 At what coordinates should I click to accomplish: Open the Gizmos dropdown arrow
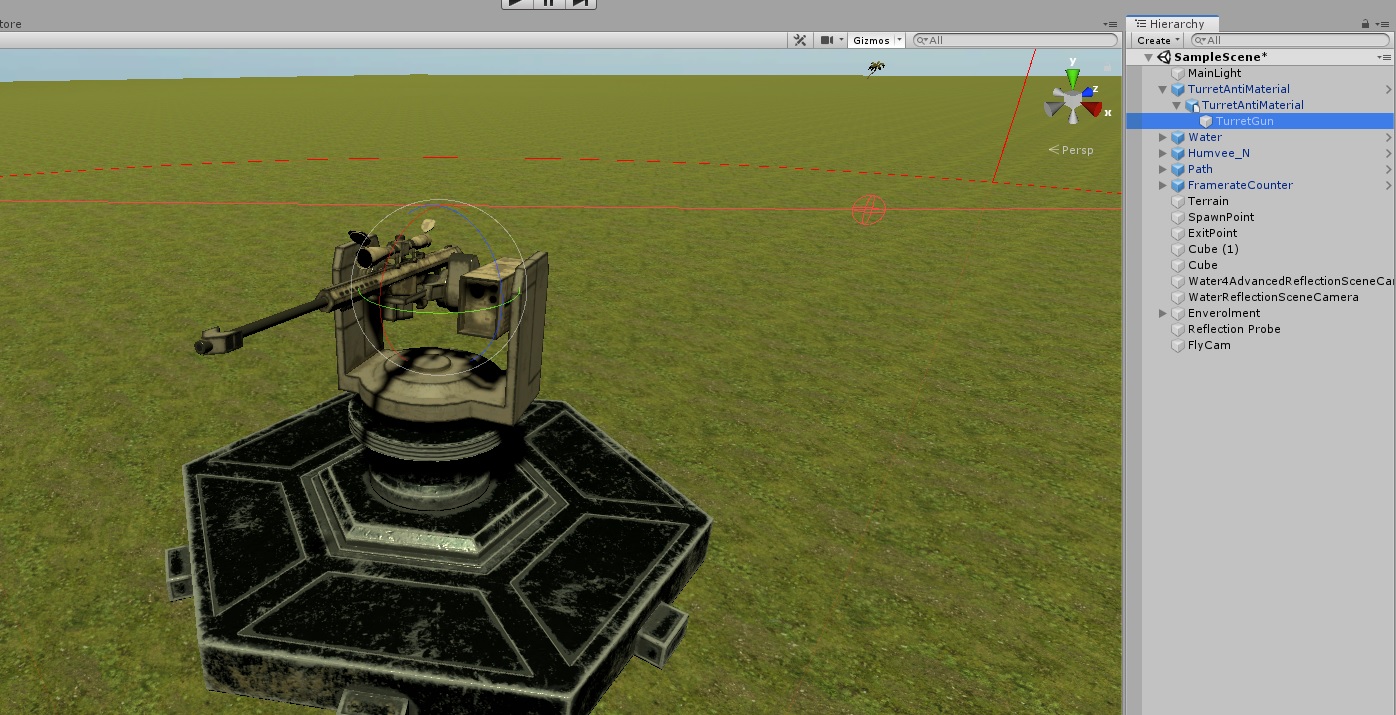[x=898, y=40]
